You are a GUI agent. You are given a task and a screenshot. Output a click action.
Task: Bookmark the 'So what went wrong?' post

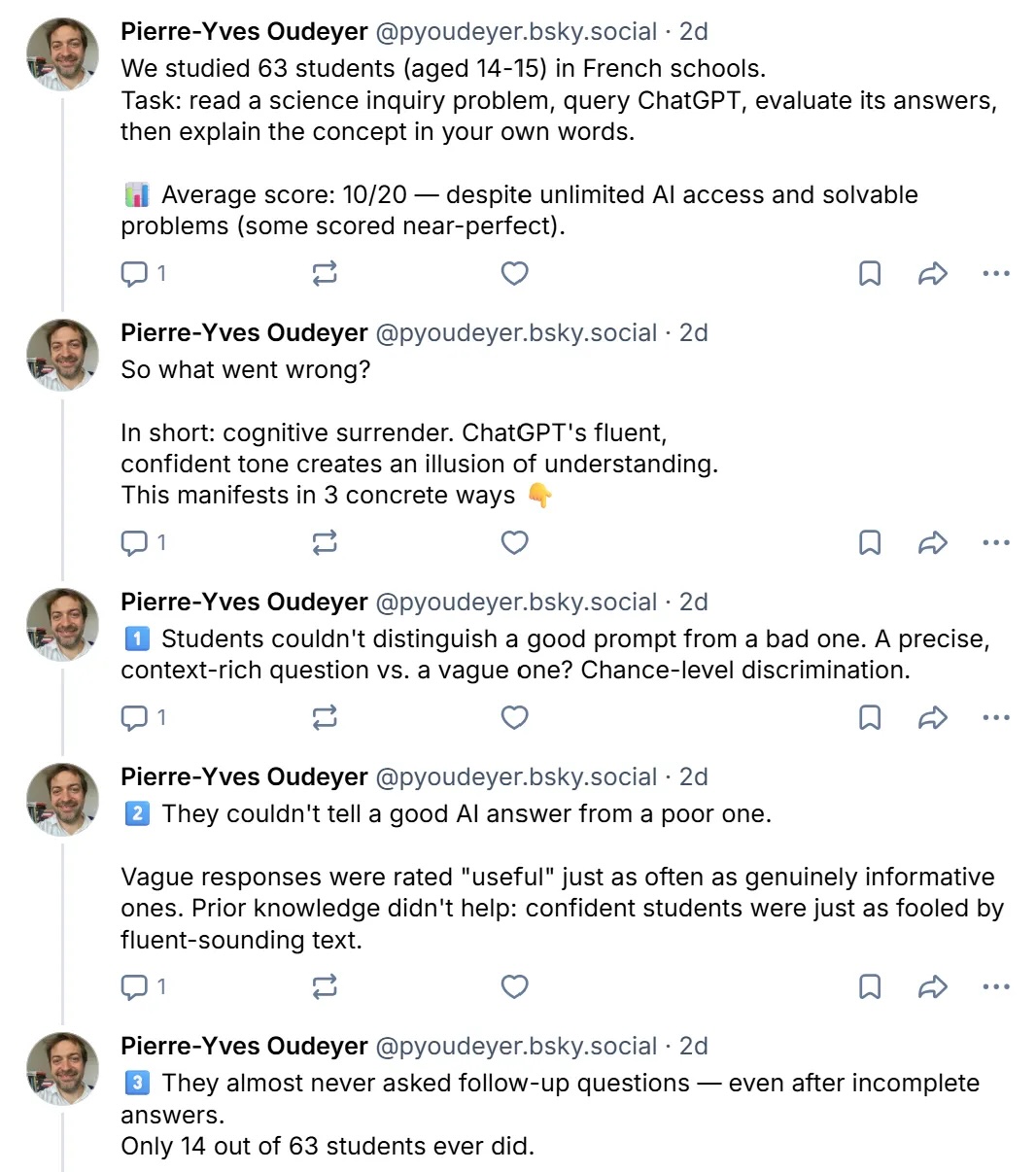tap(870, 542)
